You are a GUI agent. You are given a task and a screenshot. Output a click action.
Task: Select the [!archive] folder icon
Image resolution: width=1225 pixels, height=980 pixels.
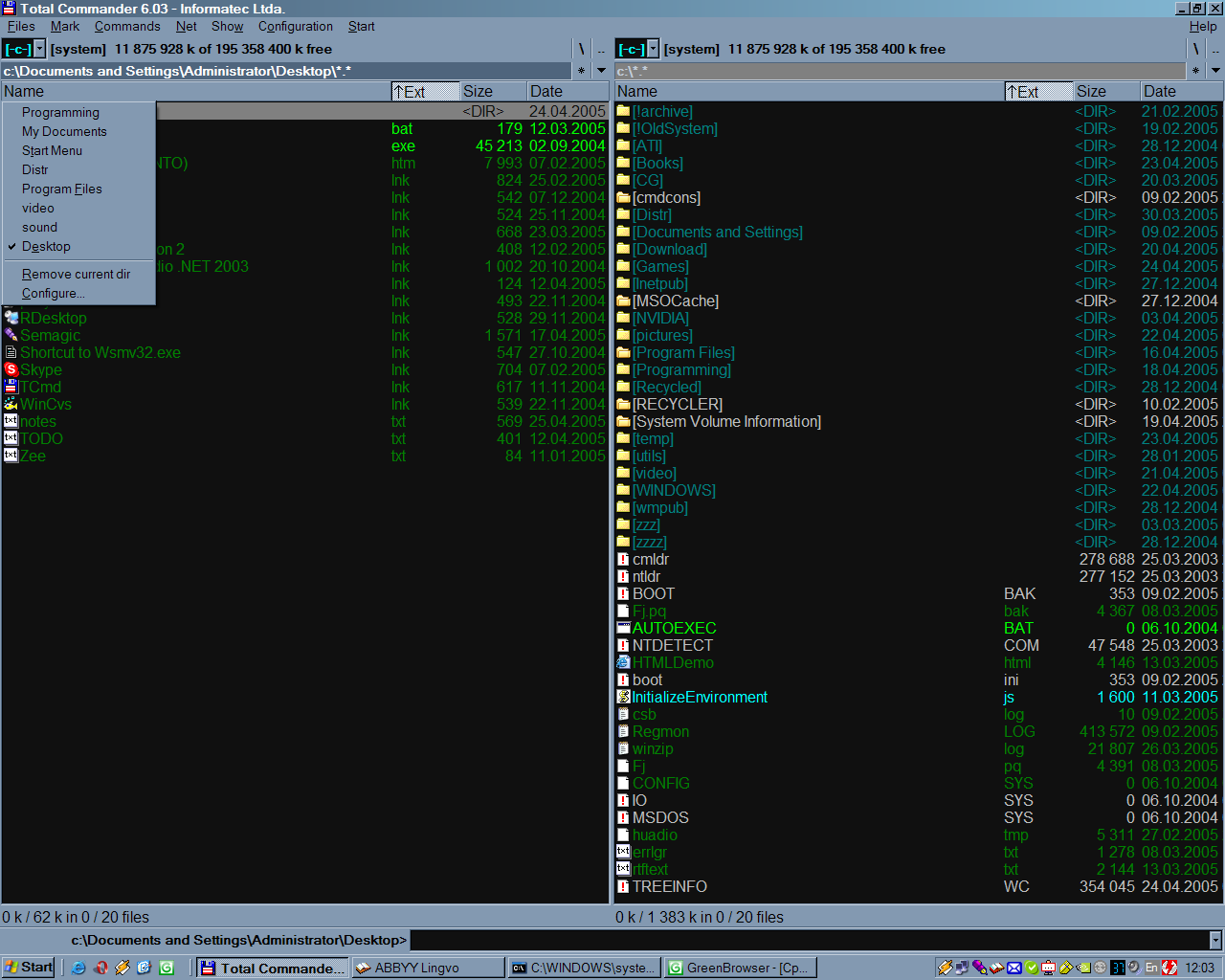click(624, 112)
